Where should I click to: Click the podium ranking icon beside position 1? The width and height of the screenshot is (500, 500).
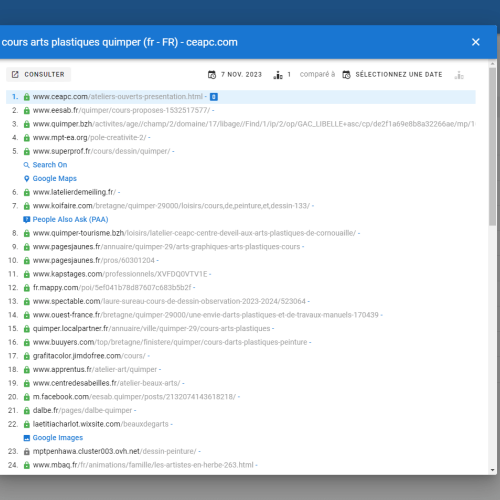tap(278, 75)
